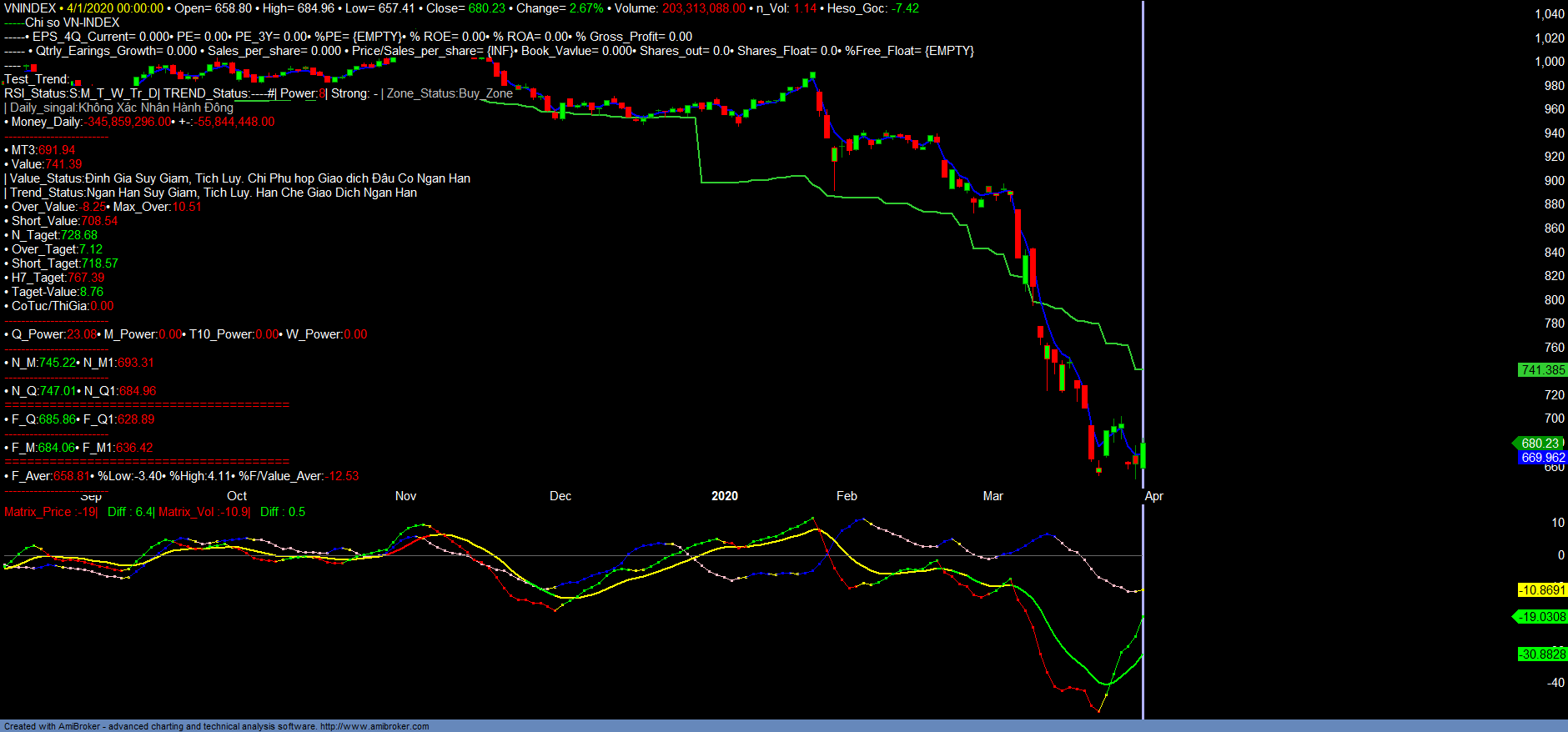
Task: Jump to the bold 2020 year marker
Action: [x=724, y=496]
